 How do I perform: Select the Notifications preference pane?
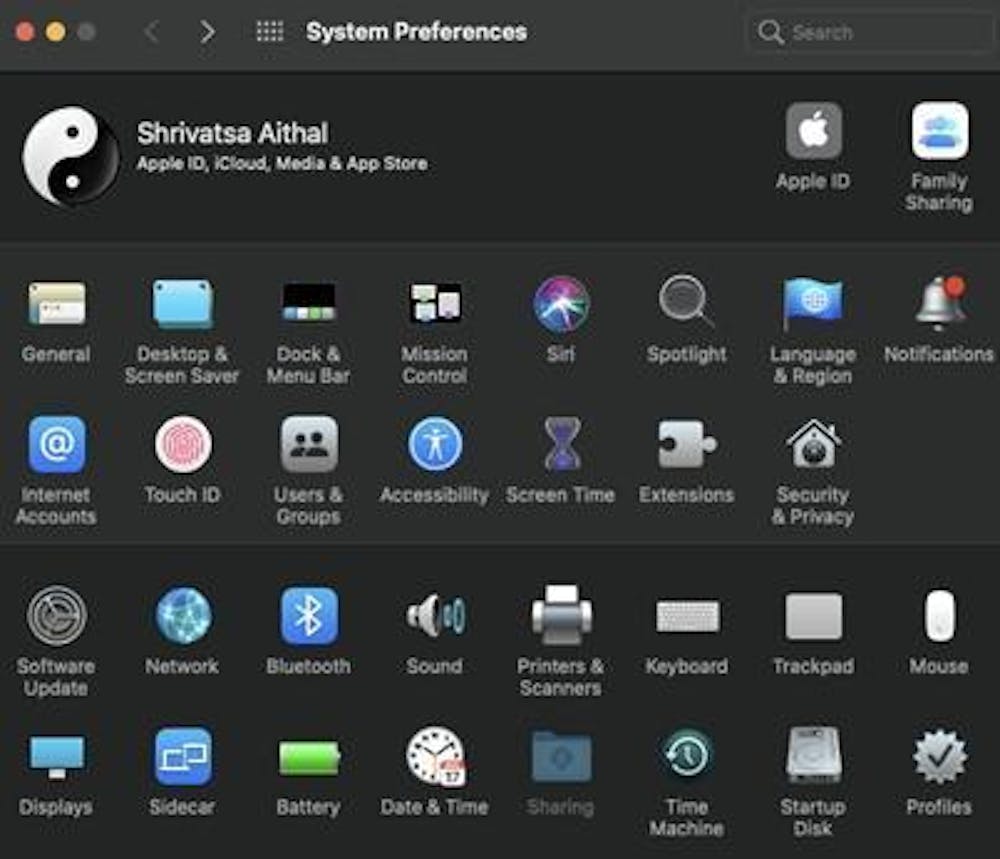pos(938,305)
